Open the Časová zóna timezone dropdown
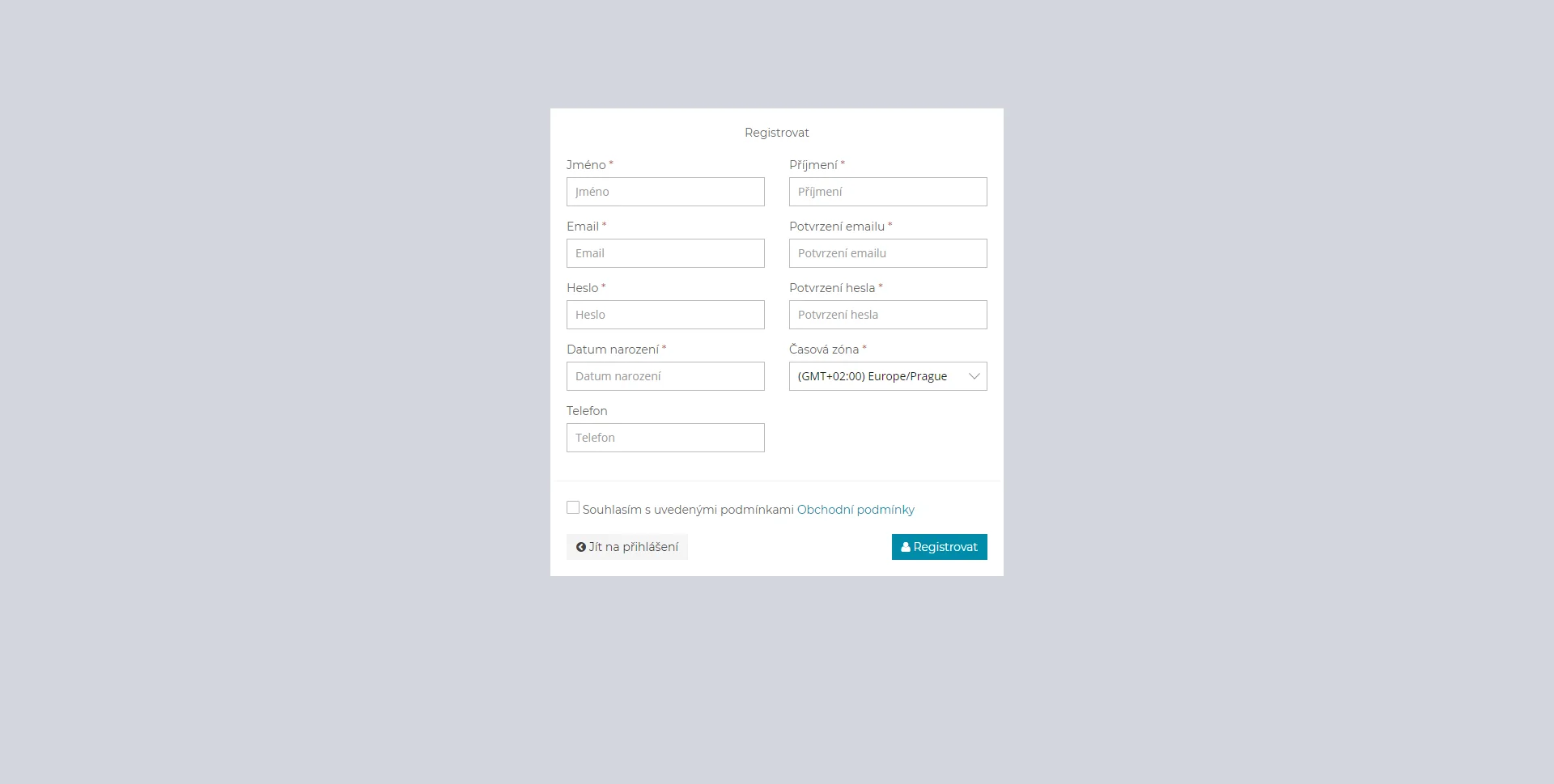The height and width of the screenshot is (784, 1554). pos(888,376)
